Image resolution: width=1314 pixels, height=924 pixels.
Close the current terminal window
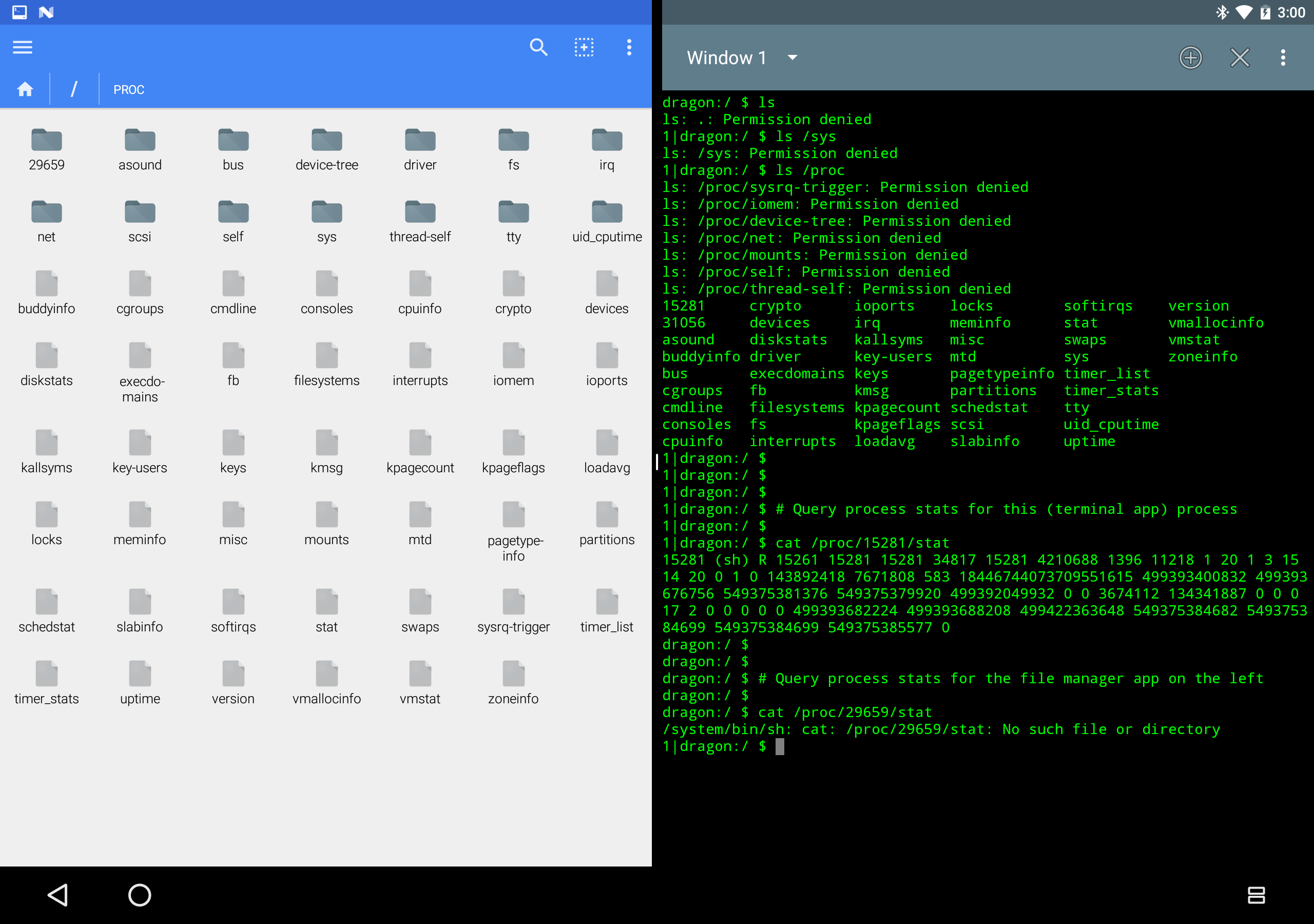coord(1240,57)
